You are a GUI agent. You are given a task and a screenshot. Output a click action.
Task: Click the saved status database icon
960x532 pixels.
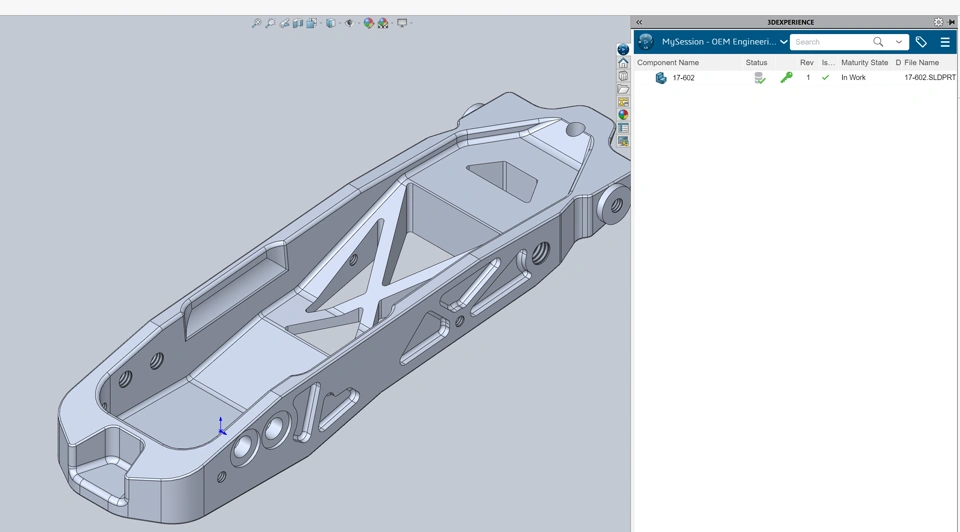pos(759,78)
